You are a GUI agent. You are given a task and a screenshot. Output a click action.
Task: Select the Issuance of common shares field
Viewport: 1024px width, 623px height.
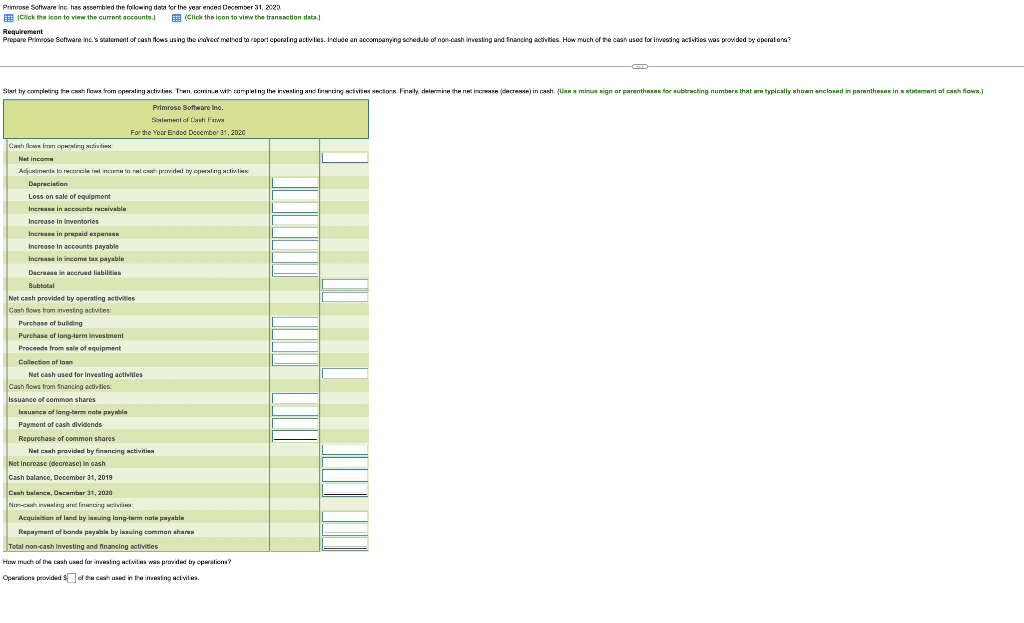[295, 398]
